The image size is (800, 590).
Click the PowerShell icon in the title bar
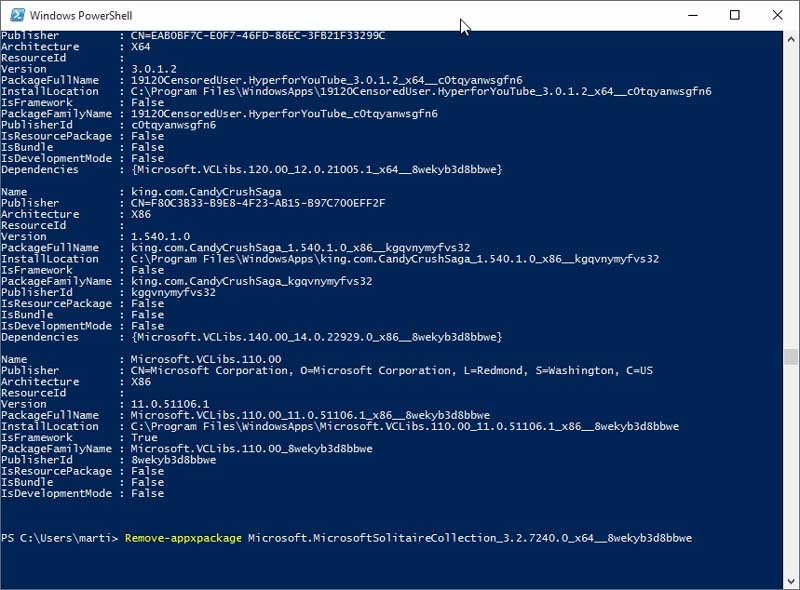click(x=17, y=15)
